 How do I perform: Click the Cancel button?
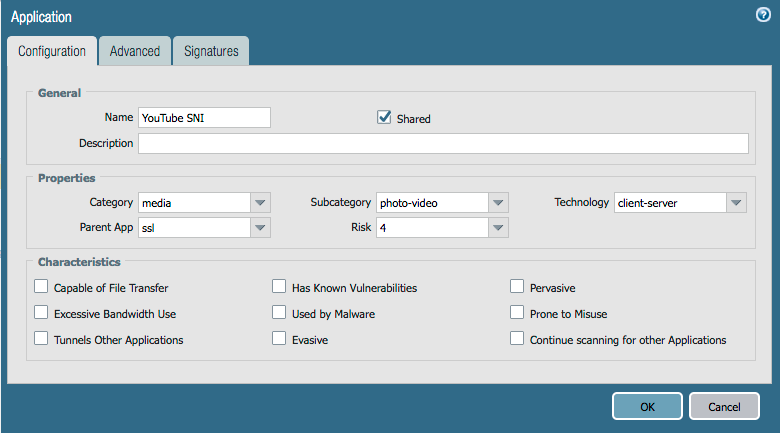coord(723,407)
